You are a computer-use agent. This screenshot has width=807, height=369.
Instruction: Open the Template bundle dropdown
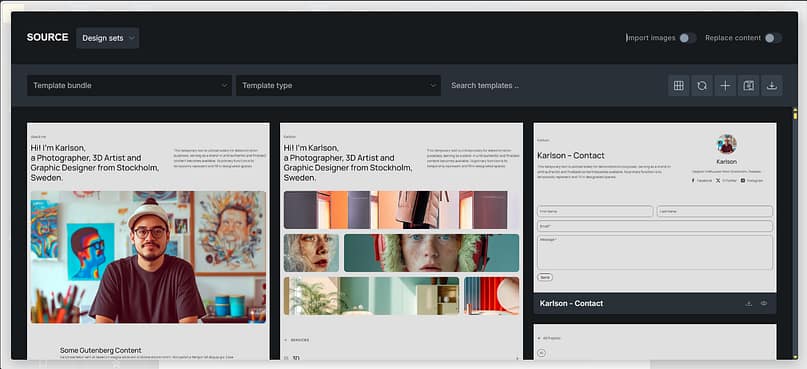pyautogui.click(x=130, y=85)
